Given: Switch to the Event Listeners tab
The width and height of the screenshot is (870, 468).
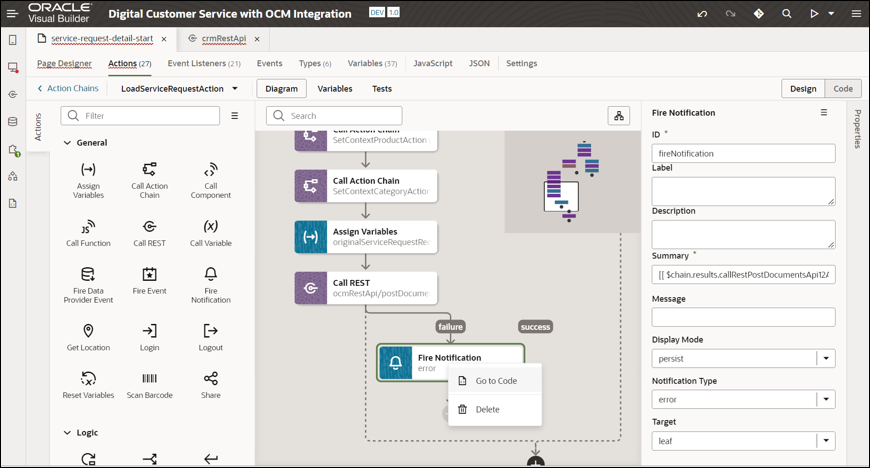Looking at the screenshot, I should (204, 63).
